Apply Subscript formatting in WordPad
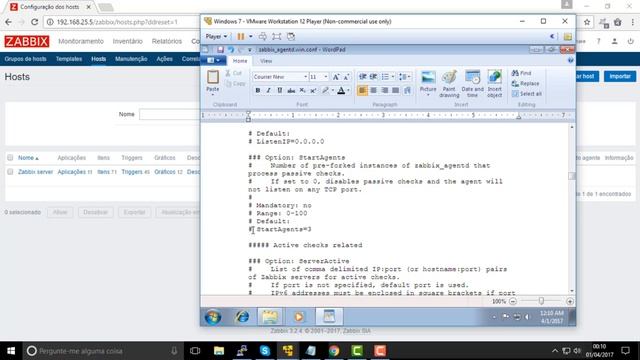 (x=302, y=90)
